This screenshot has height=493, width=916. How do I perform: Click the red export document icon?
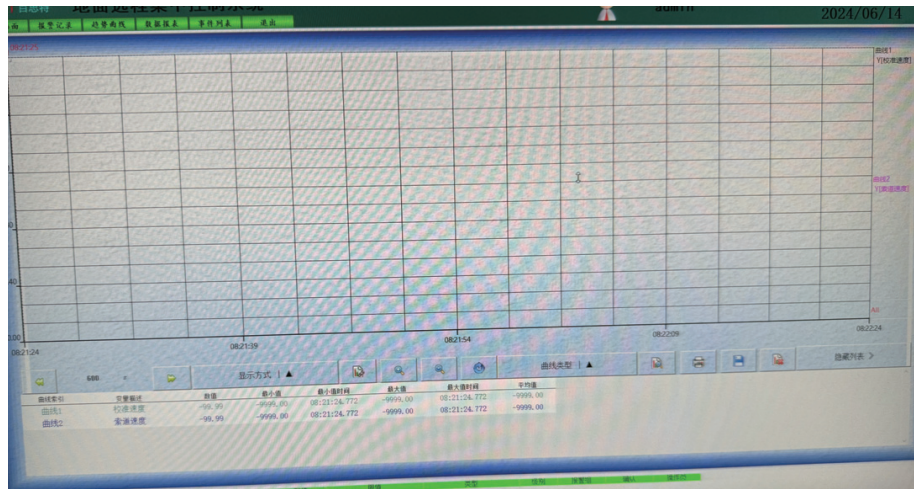click(x=778, y=360)
